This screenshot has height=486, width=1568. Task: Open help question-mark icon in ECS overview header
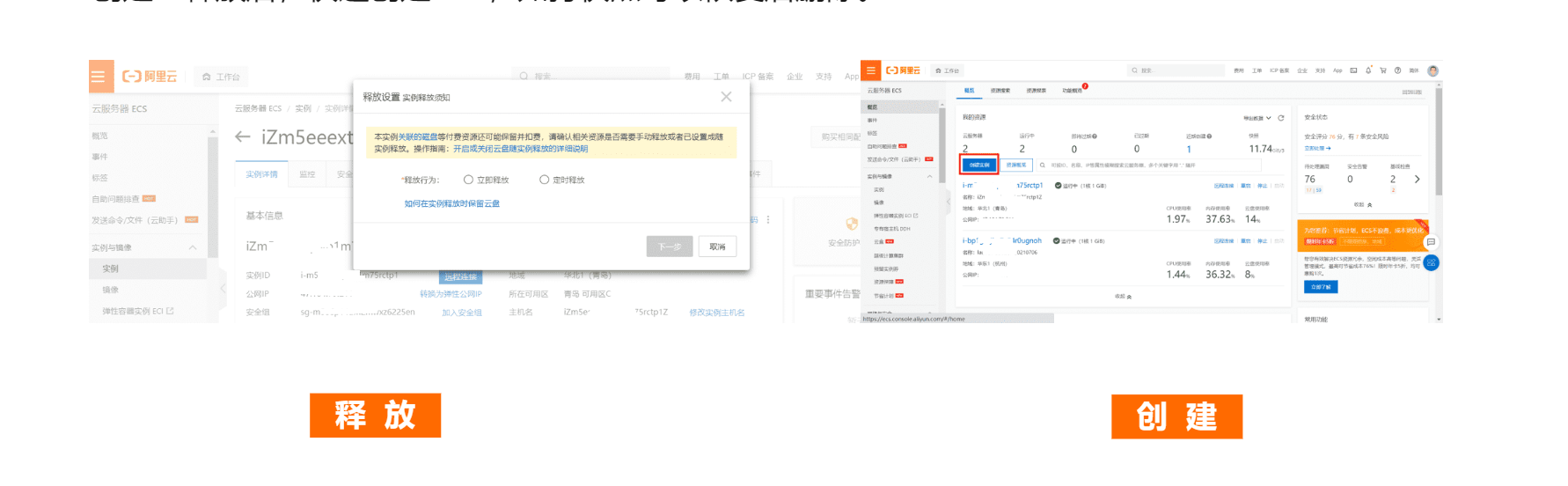point(1397,70)
